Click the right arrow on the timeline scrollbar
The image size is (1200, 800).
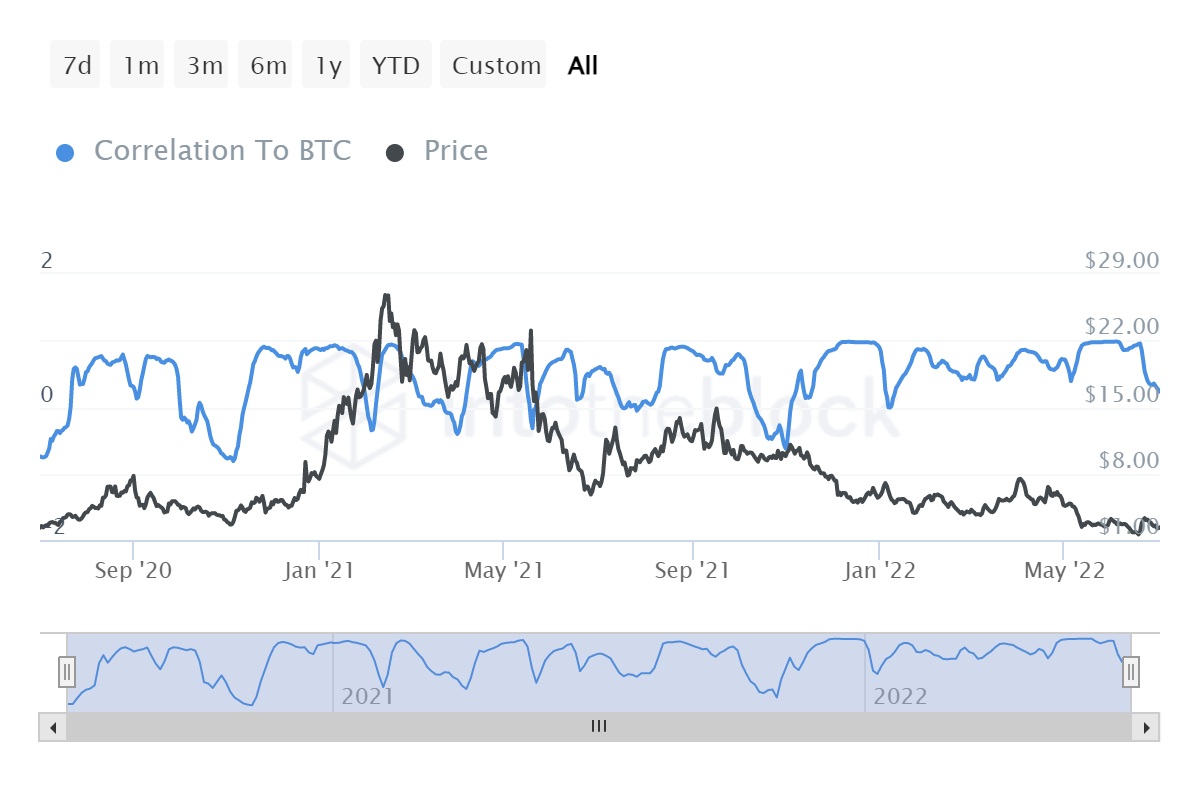(x=1145, y=727)
